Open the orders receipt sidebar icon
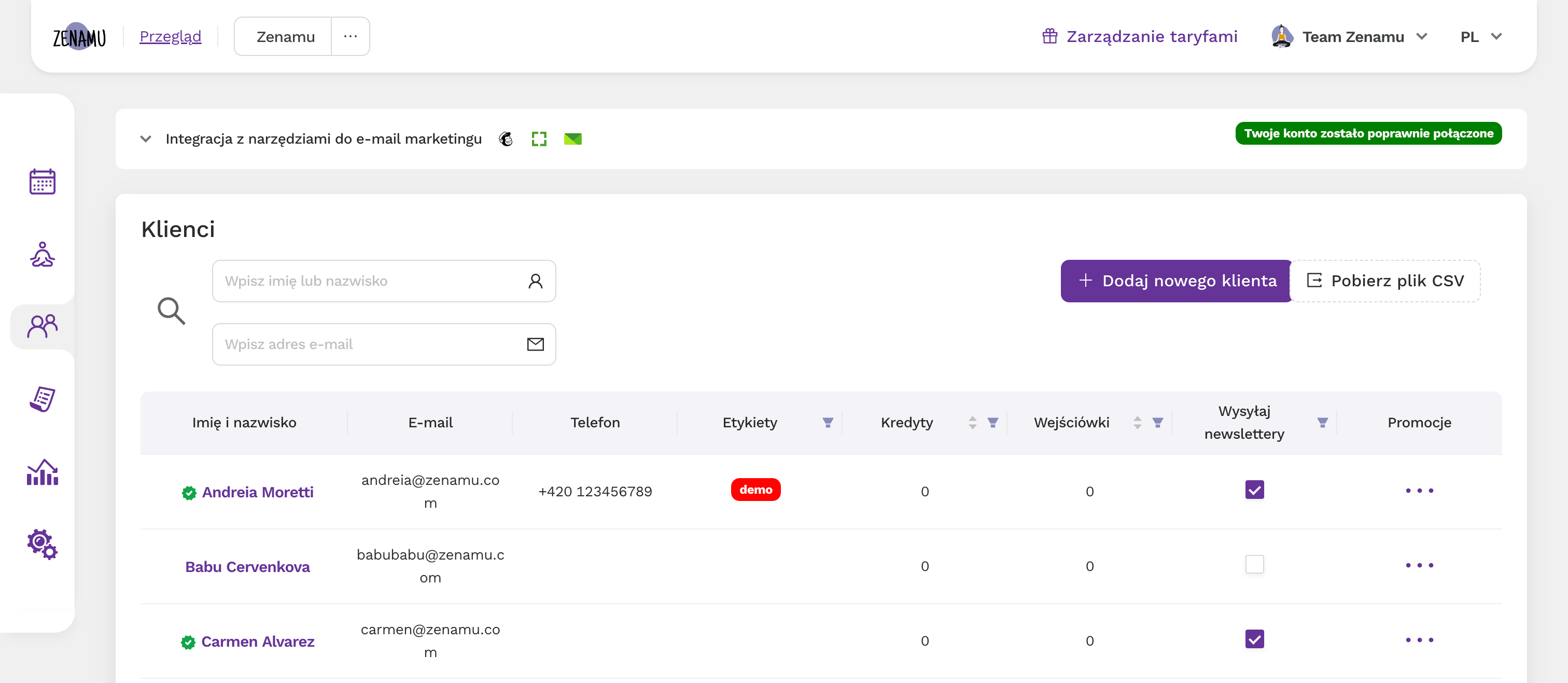Viewport: 1568px width, 683px height. point(43,399)
